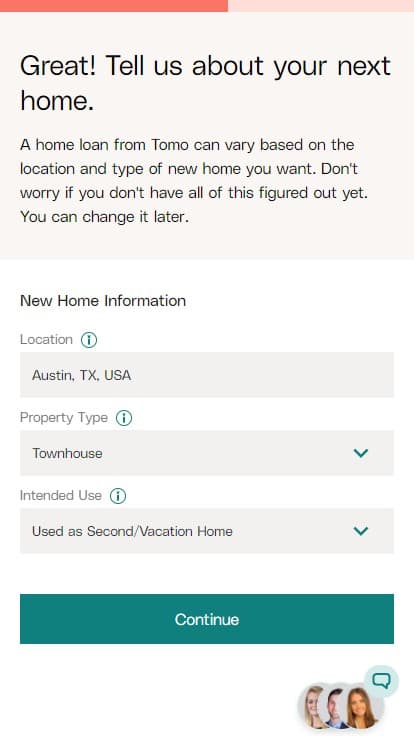
Task: Click the unfilled portion of progress bar
Action: 321,6
